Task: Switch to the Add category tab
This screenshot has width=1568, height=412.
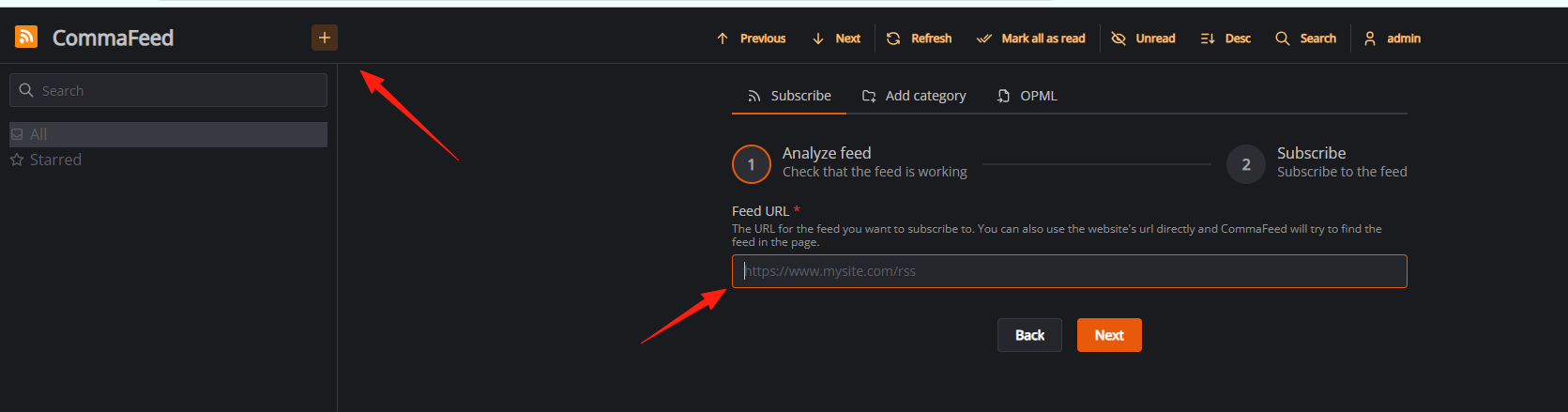Action: click(x=914, y=96)
